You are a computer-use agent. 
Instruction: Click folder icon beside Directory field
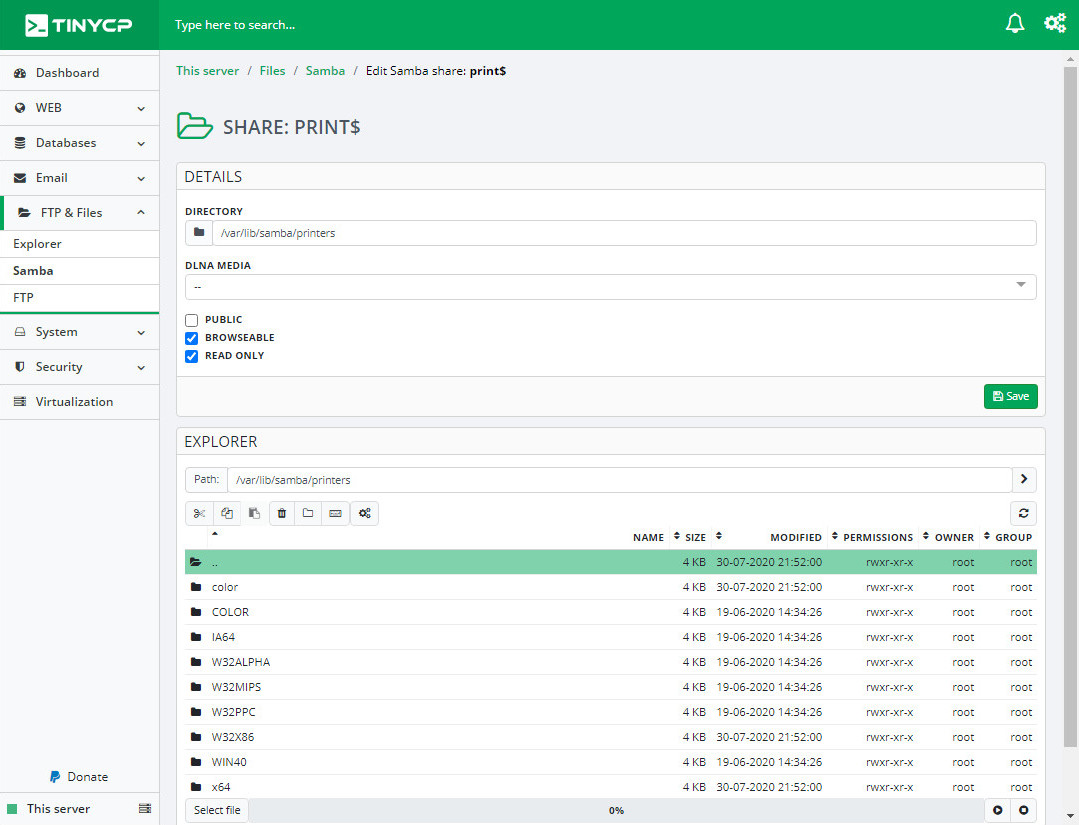[199, 233]
